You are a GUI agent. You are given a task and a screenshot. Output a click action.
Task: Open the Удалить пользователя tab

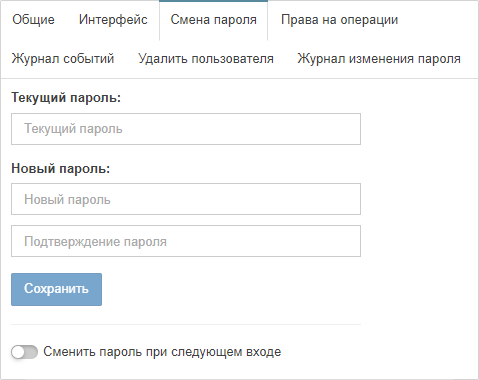click(206, 59)
